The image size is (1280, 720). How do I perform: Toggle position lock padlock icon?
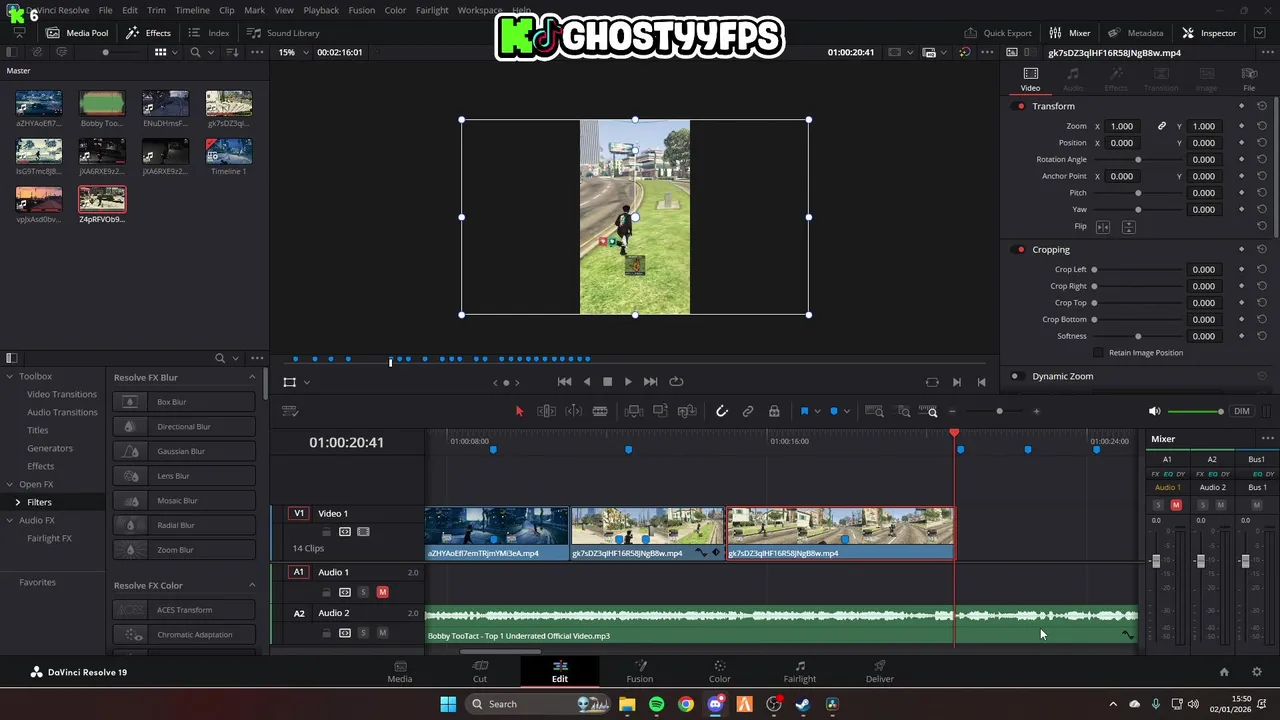pos(774,411)
